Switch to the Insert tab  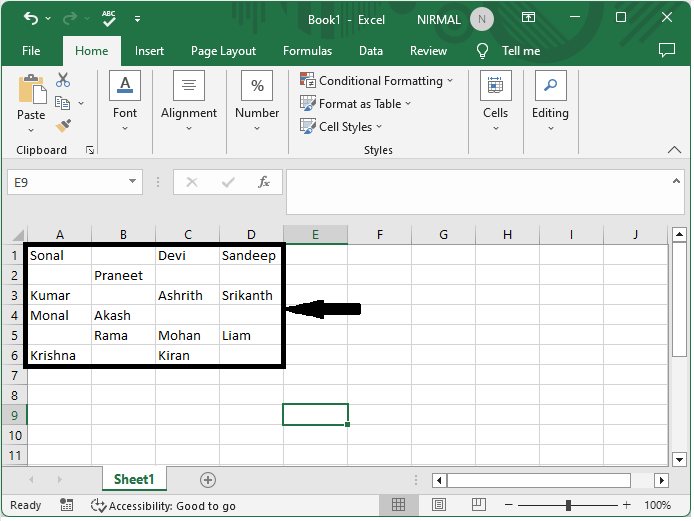(x=149, y=51)
